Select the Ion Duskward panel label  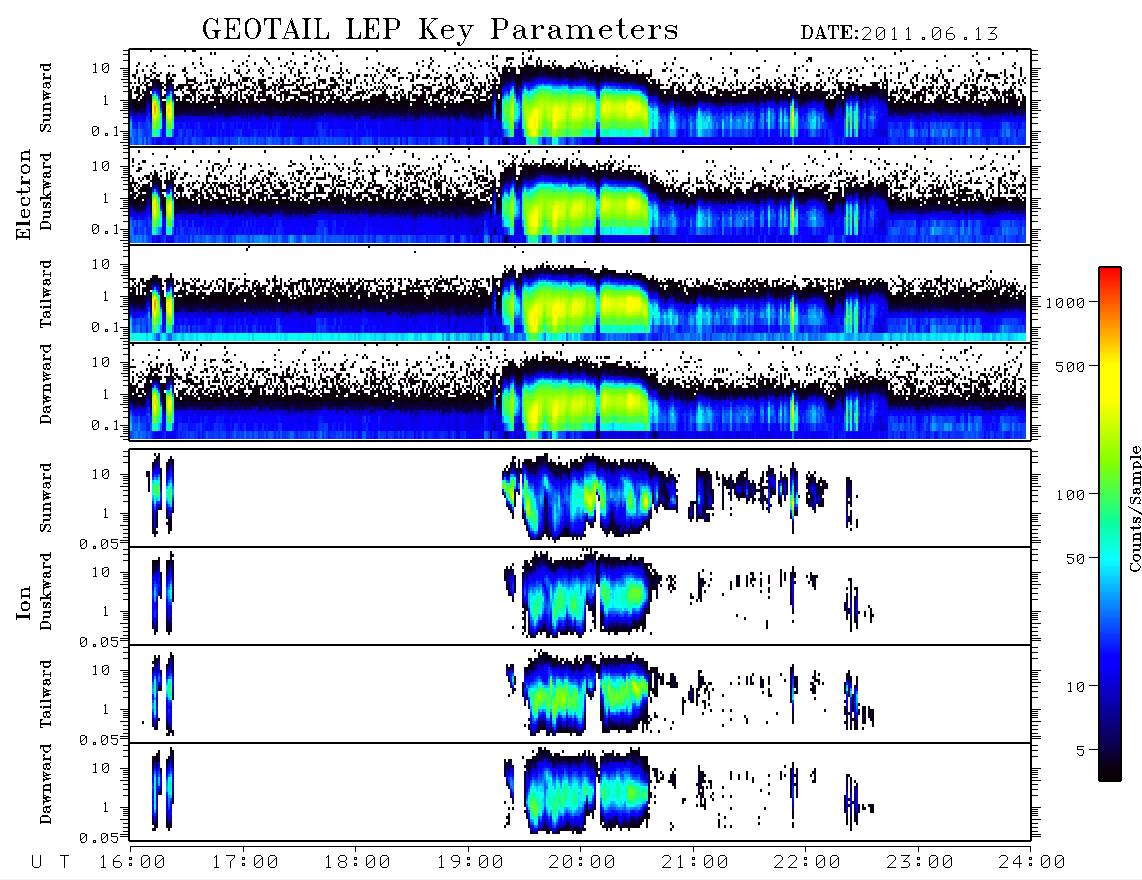click(46, 591)
